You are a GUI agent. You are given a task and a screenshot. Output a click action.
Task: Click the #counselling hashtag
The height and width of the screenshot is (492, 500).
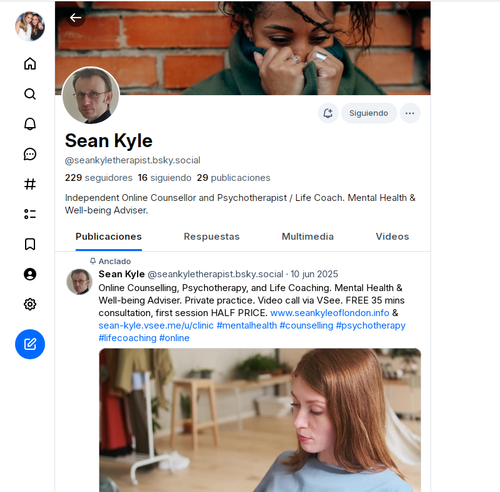306,326
